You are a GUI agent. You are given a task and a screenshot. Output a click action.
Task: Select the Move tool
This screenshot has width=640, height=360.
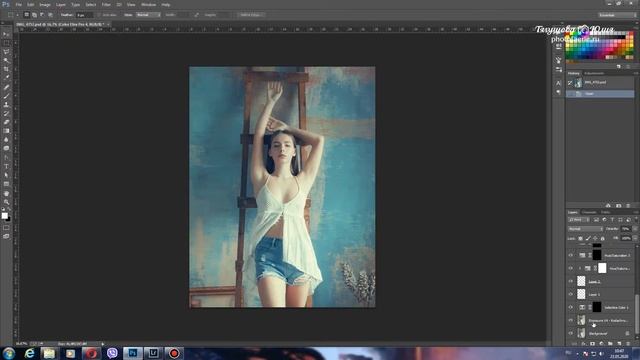click(6, 34)
